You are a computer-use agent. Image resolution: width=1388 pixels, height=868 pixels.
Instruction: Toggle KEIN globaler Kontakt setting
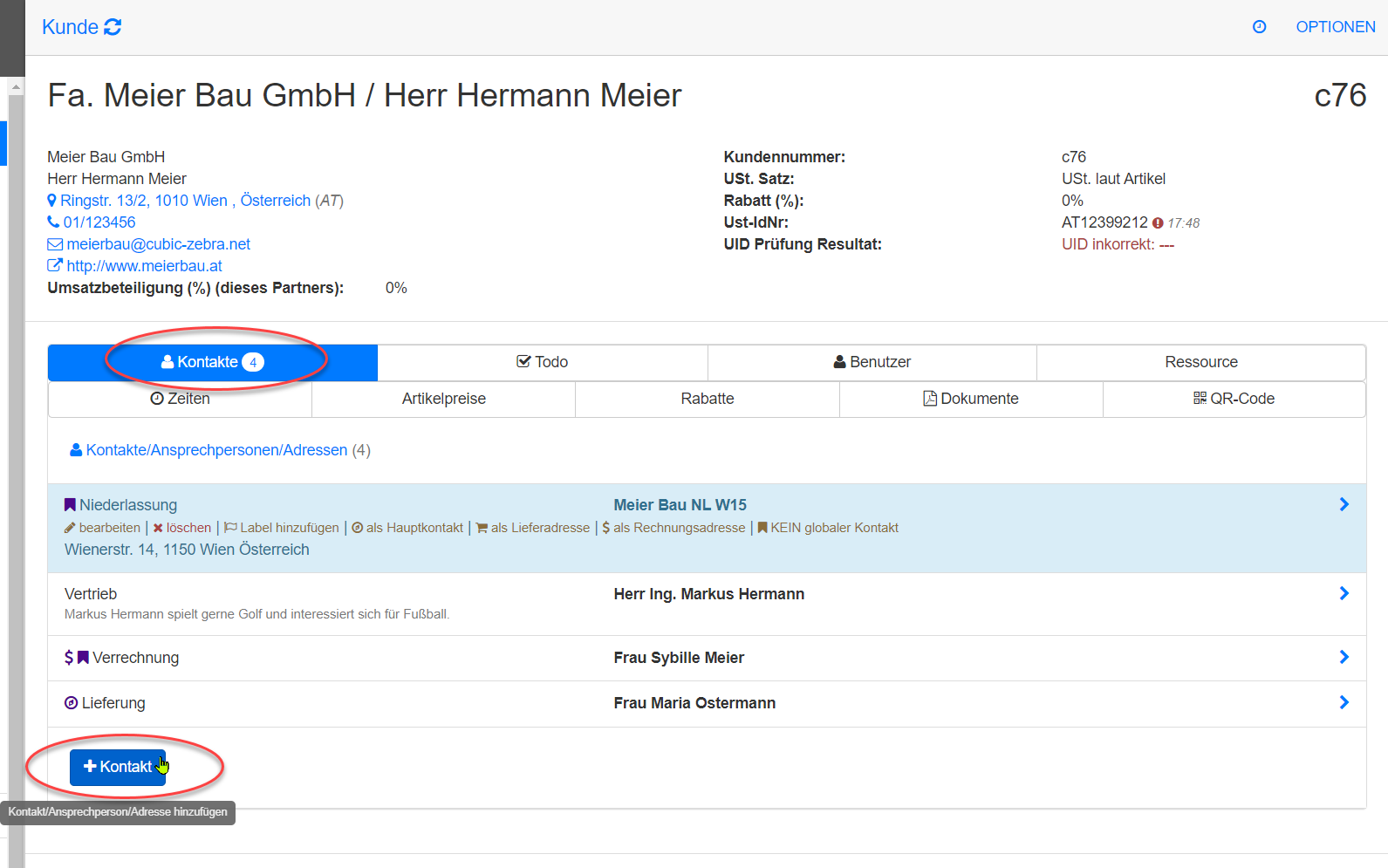click(828, 528)
